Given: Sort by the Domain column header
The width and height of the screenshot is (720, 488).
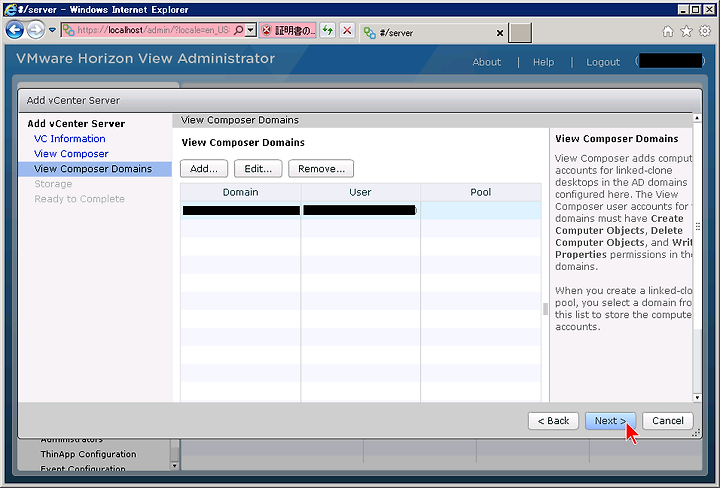Looking at the screenshot, I should (241, 192).
